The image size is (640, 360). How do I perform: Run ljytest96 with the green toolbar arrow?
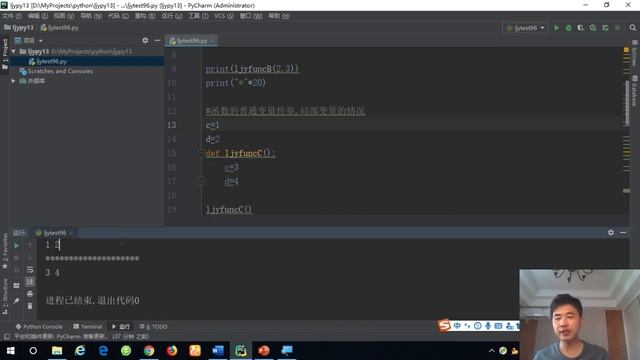click(x=556, y=28)
